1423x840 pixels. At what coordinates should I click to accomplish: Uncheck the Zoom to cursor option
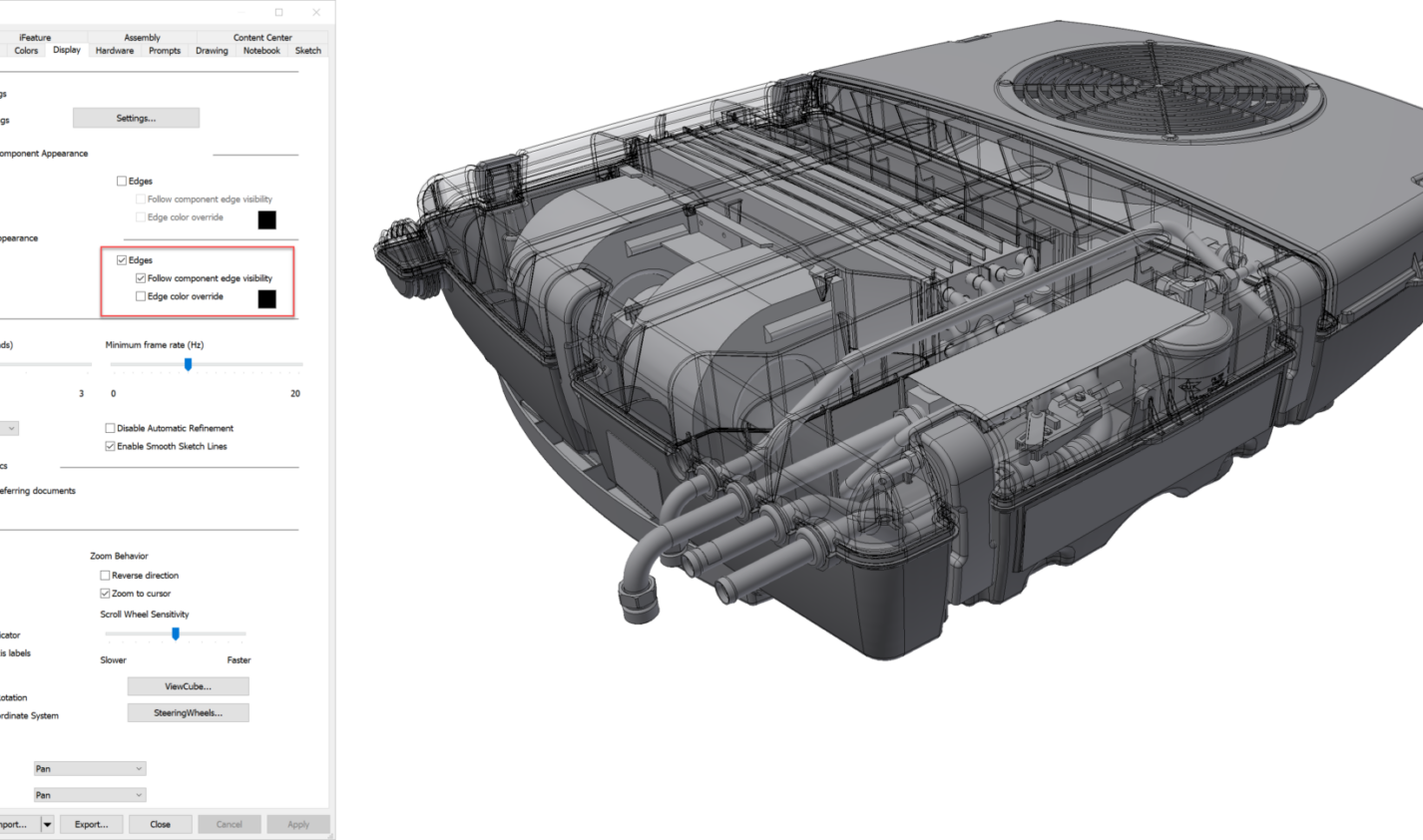coord(105,594)
